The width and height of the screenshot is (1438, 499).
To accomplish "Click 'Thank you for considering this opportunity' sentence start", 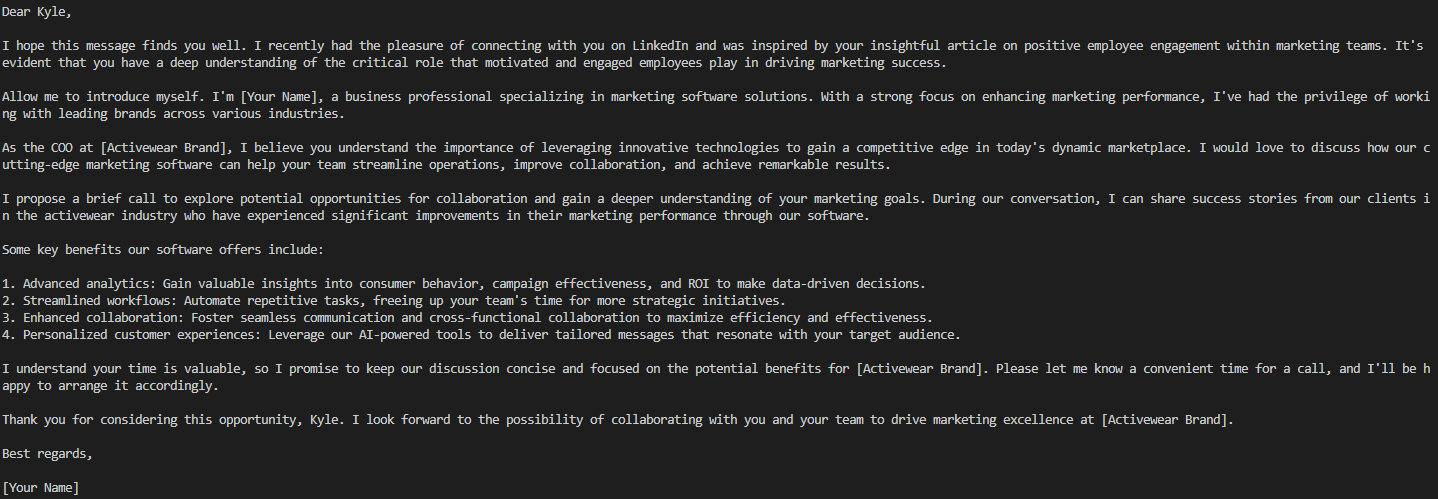I will pos(150,420).
